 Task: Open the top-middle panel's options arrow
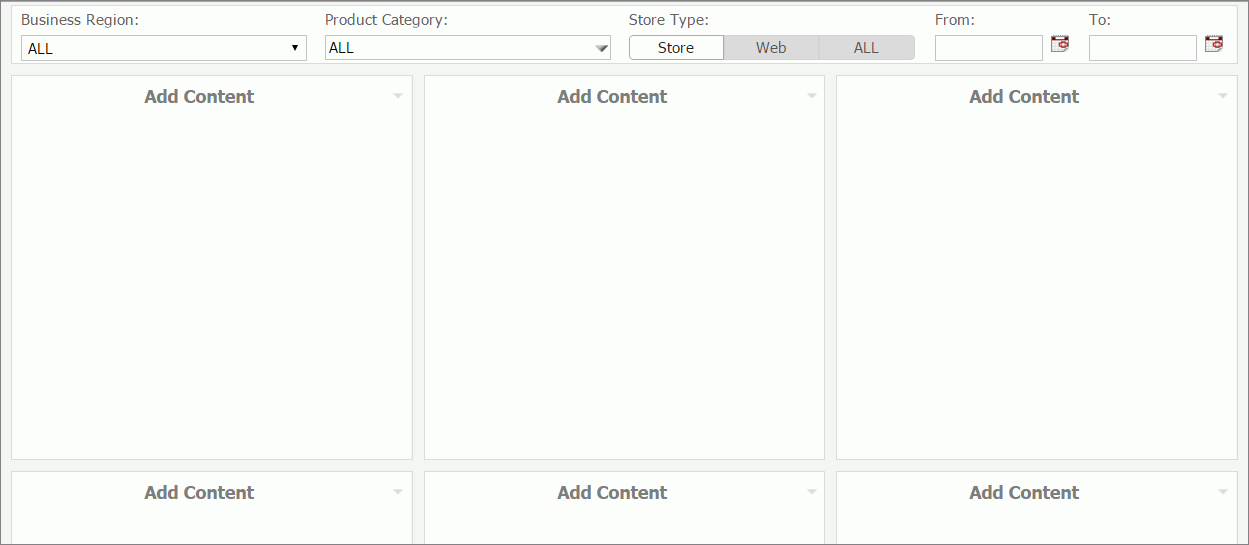[x=811, y=96]
